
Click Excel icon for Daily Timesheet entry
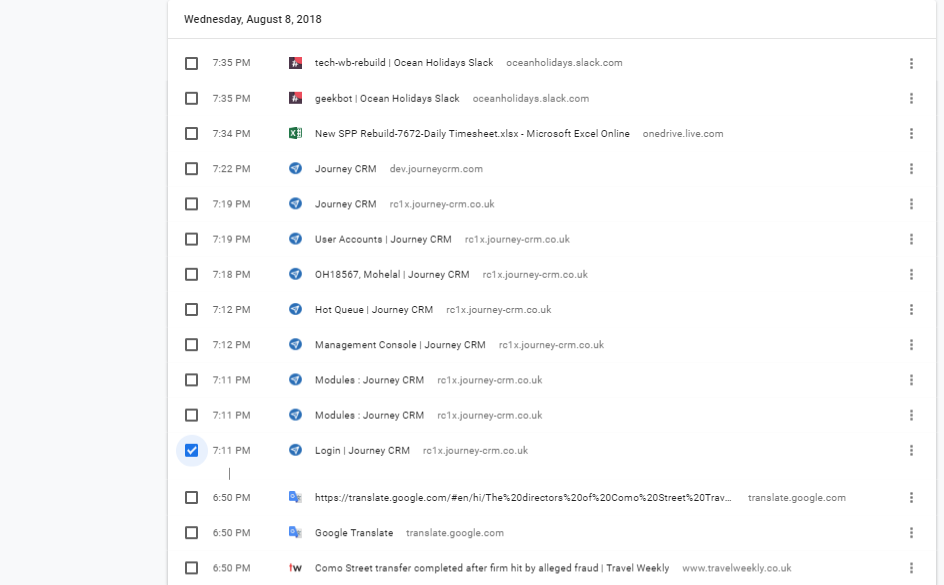tap(295, 134)
